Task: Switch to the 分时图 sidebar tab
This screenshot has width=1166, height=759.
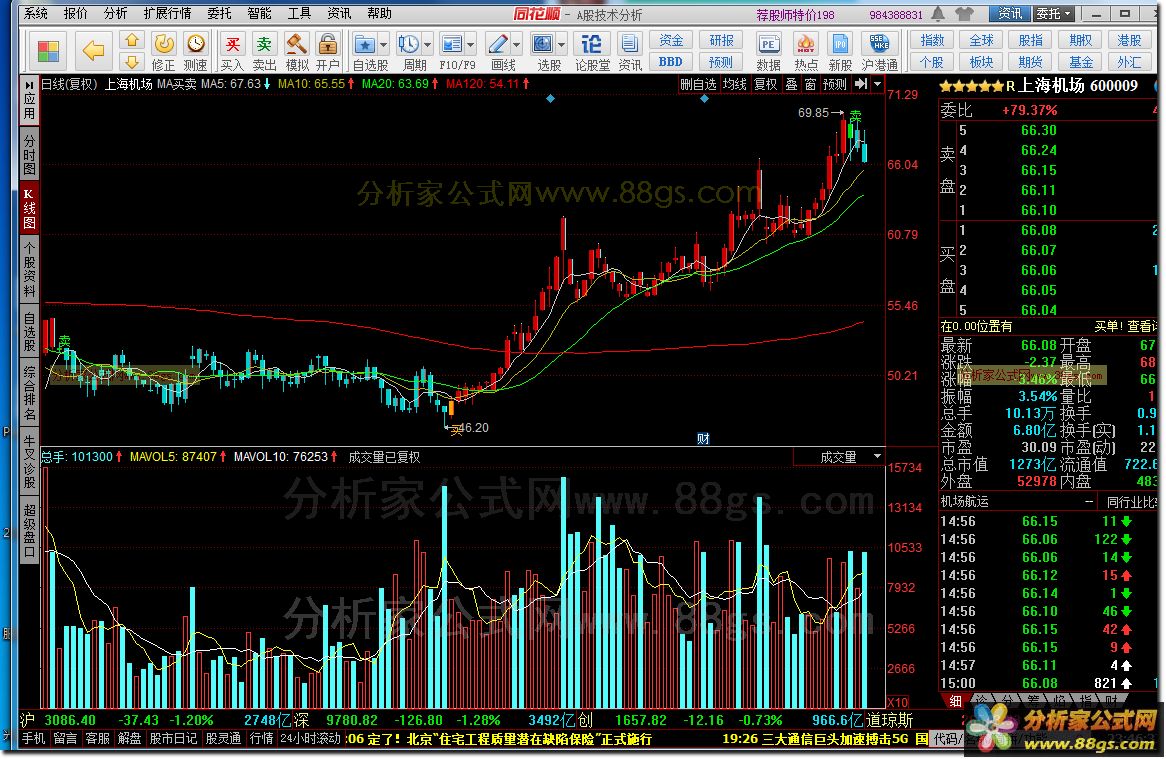Action: click(30, 155)
